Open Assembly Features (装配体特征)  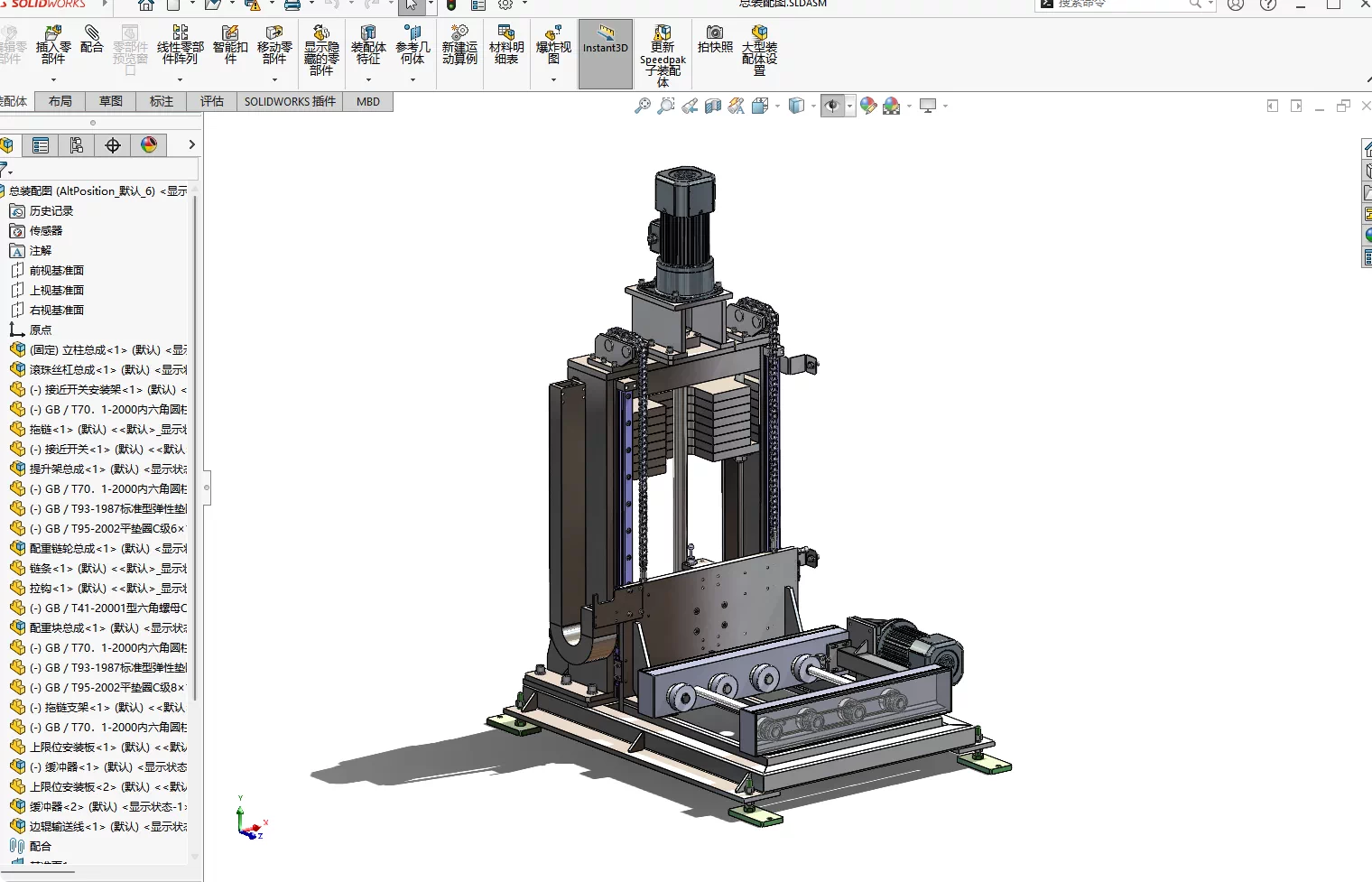pos(368,45)
